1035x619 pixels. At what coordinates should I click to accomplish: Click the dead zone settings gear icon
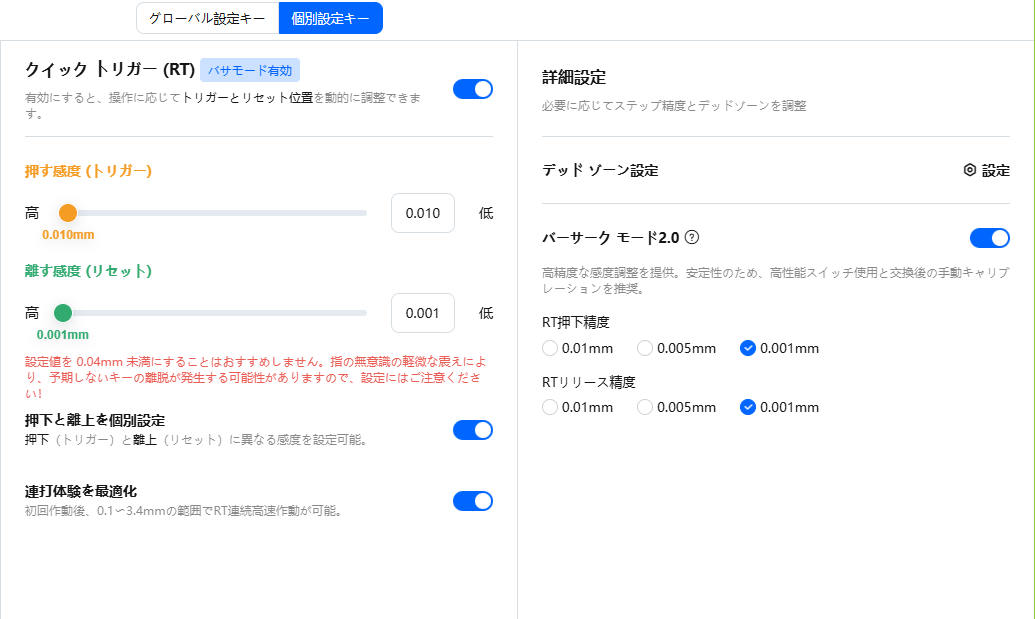pyautogui.click(x=969, y=170)
